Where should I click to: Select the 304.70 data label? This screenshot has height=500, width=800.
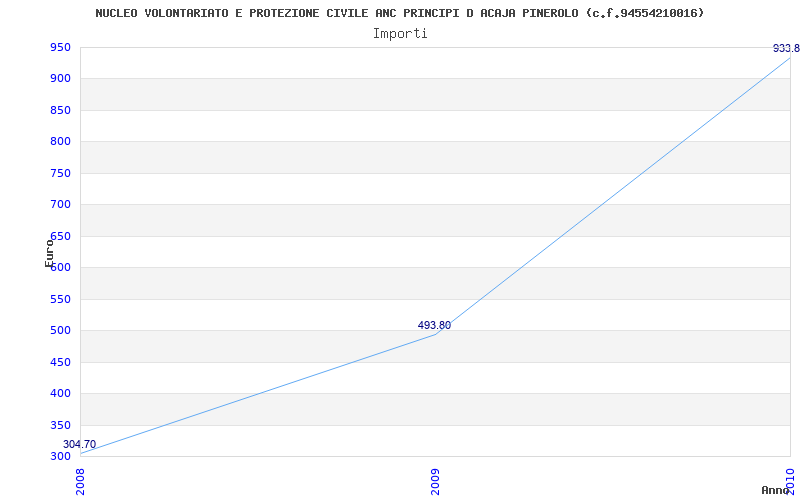click(79, 444)
